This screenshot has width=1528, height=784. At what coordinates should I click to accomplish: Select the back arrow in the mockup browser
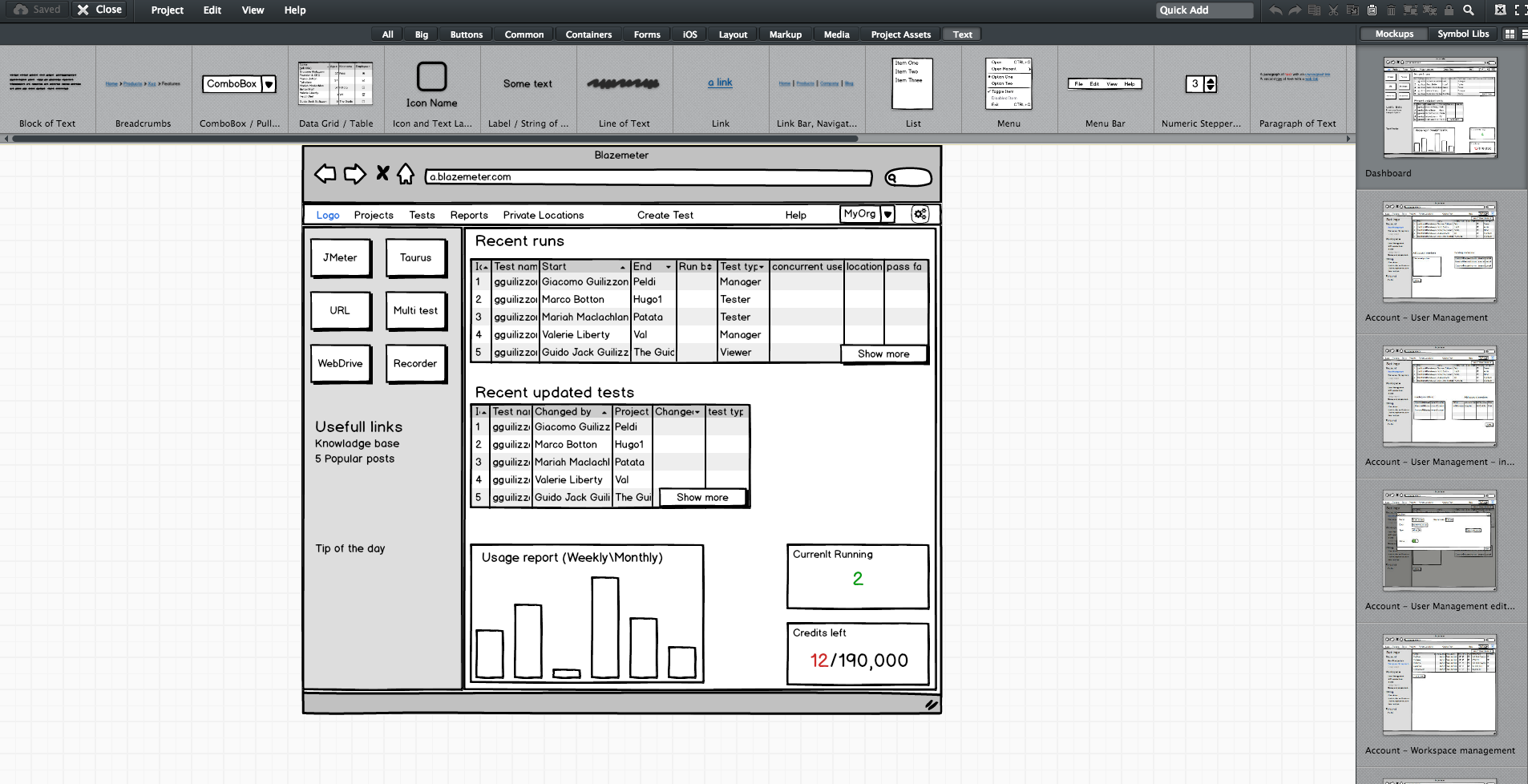click(x=325, y=174)
